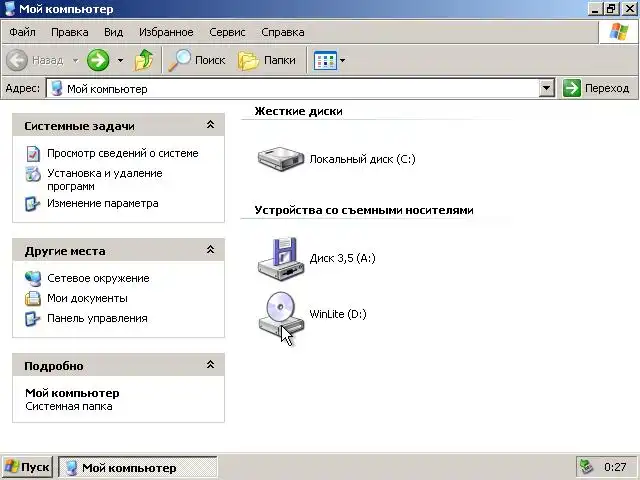The width and height of the screenshot is (640, 480).
Task: Click Панель управления icon
Action: 33,319
